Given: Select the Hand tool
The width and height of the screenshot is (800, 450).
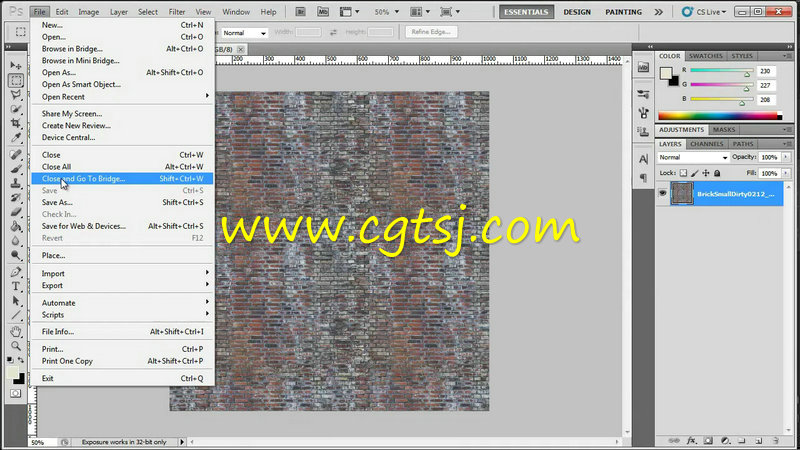Looking at the screenshot, I should coord(16,332).
